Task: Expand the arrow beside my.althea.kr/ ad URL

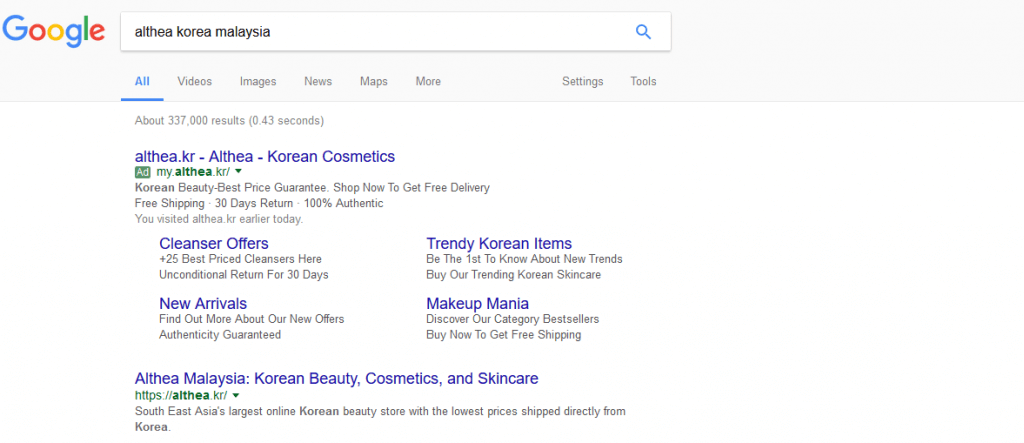Action: (x=238, y=172)
